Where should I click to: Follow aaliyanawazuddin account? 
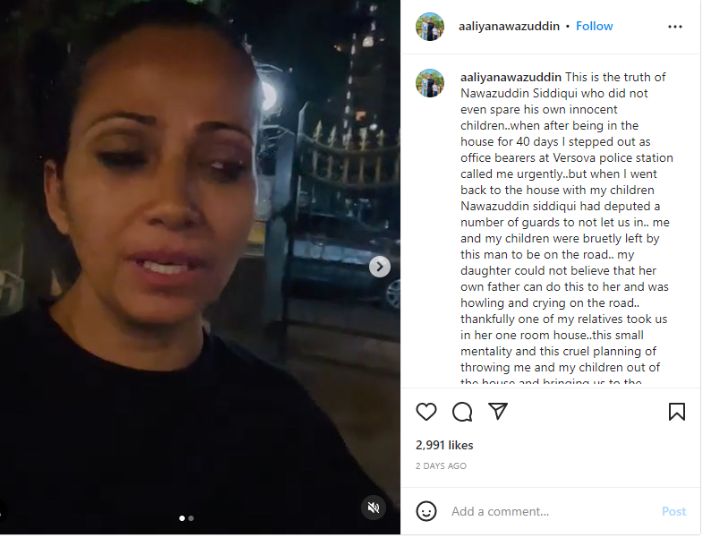coord(594,26)
